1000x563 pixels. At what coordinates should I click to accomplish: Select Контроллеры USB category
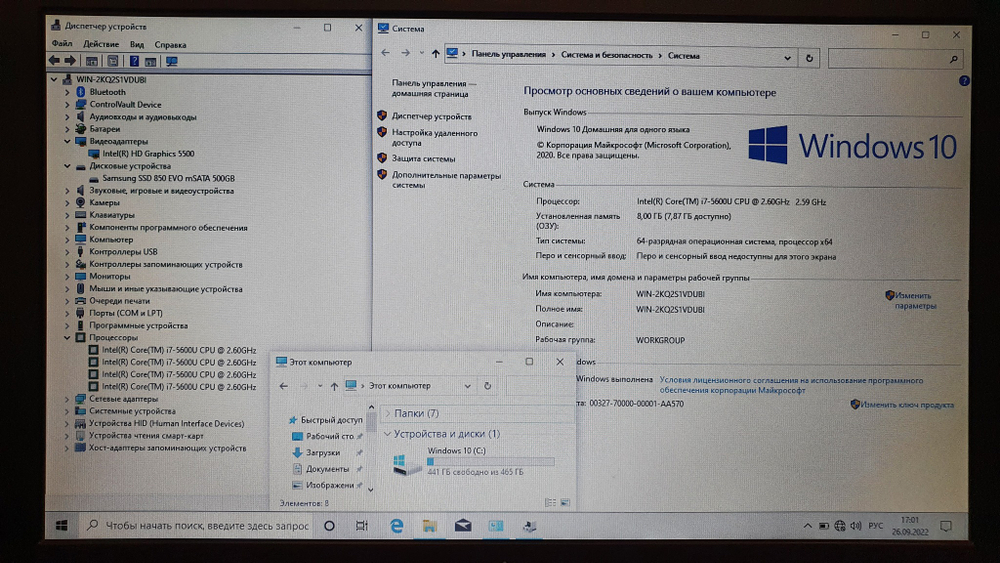click(123, 252)
